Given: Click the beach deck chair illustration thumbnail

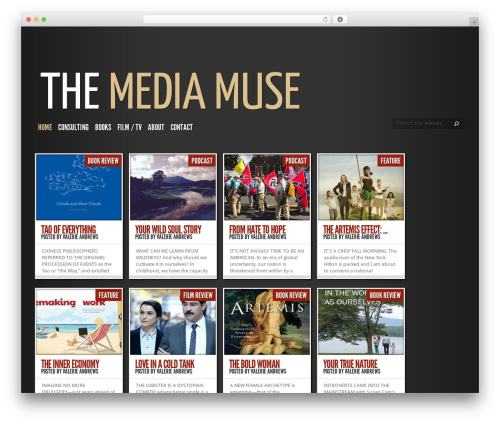Looking at the screenshot, I should click(x=79, y=322).
